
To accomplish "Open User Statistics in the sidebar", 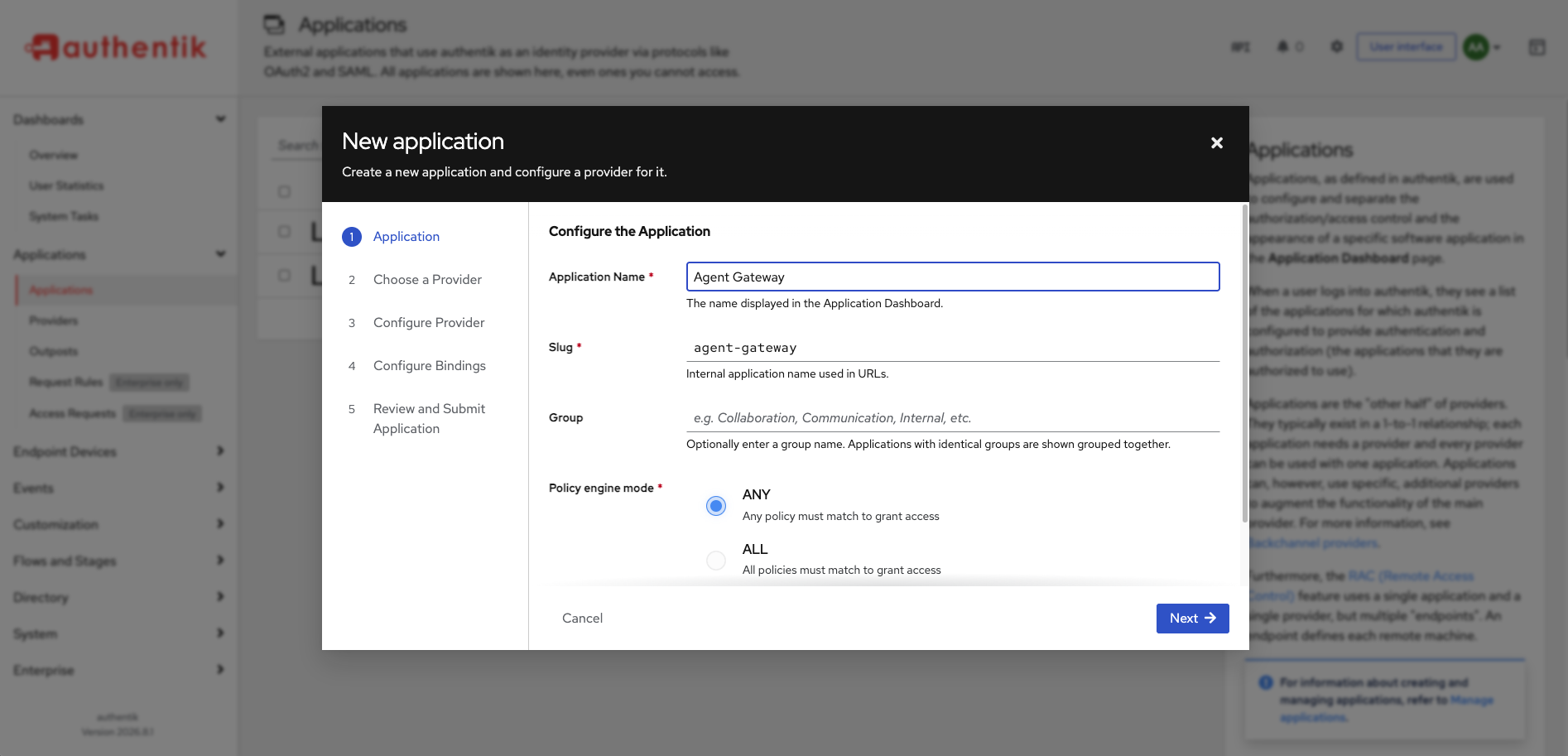I will point(66,185).
